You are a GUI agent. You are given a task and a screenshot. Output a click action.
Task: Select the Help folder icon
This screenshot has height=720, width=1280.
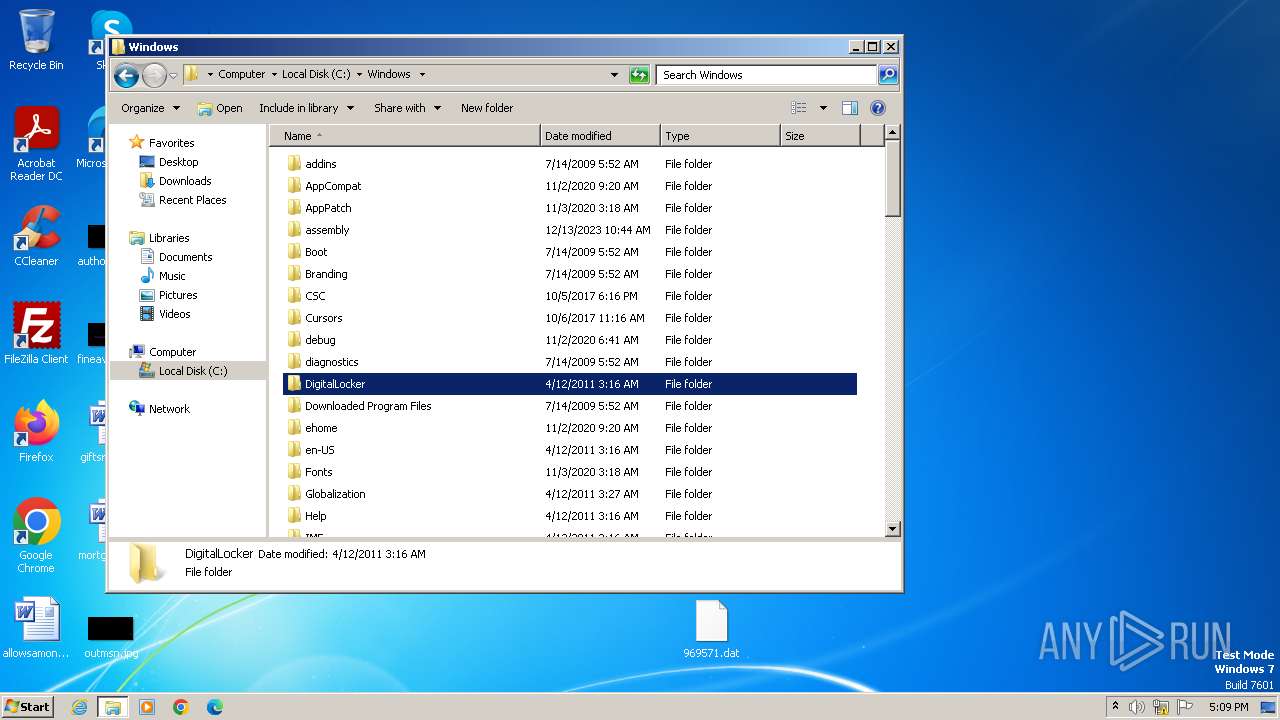[x=294, y=516]
